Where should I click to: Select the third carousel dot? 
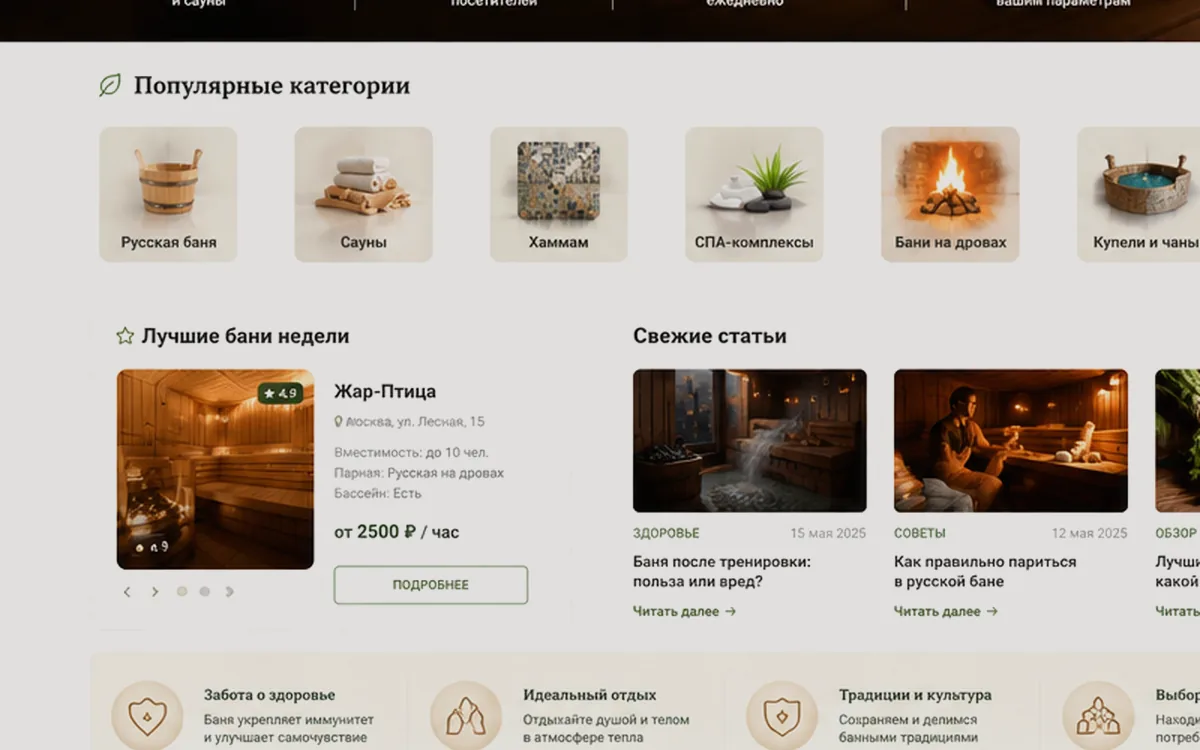click(x=229, y=592)
